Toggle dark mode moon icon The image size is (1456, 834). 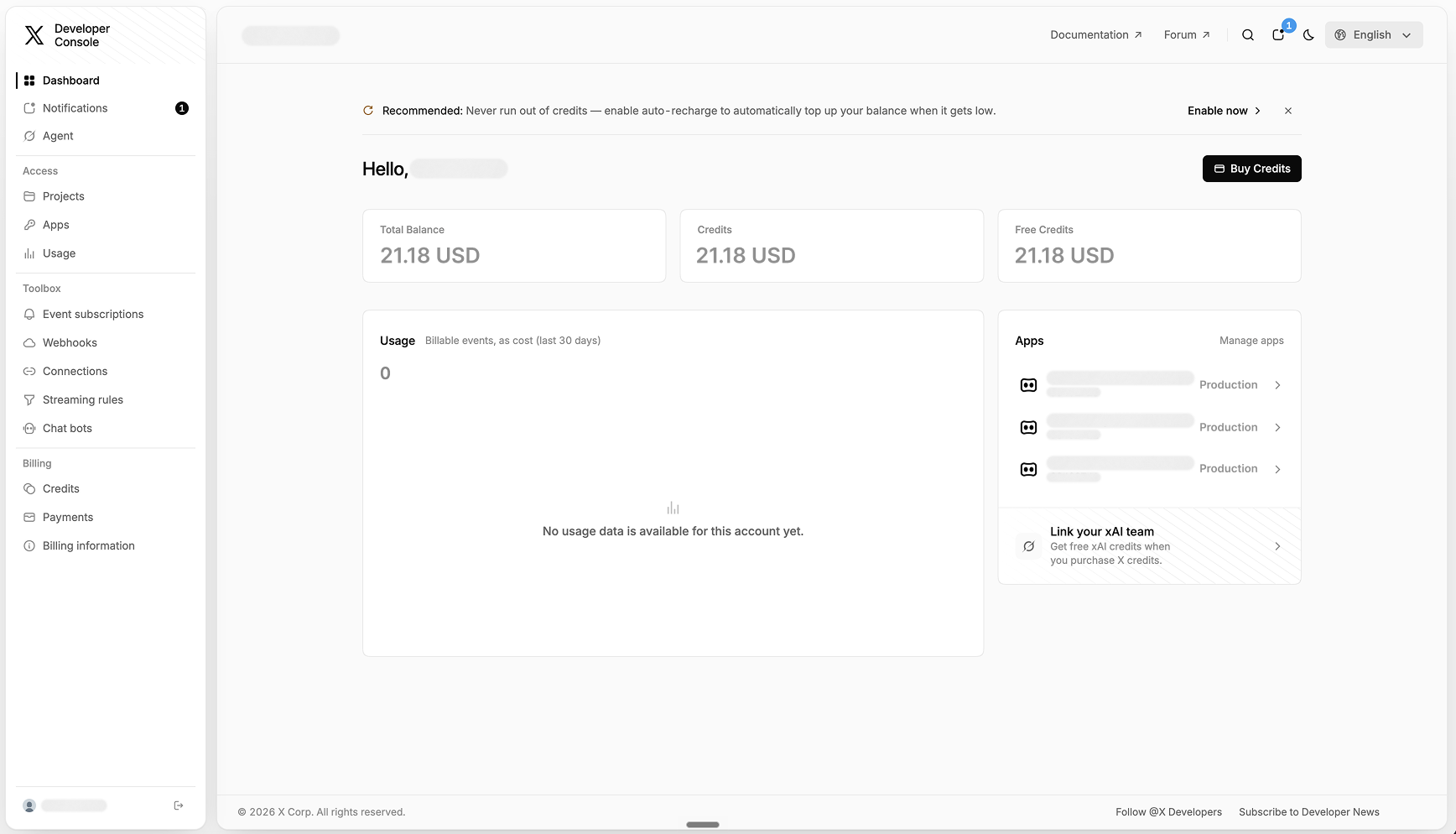(x=1308, y=35)
